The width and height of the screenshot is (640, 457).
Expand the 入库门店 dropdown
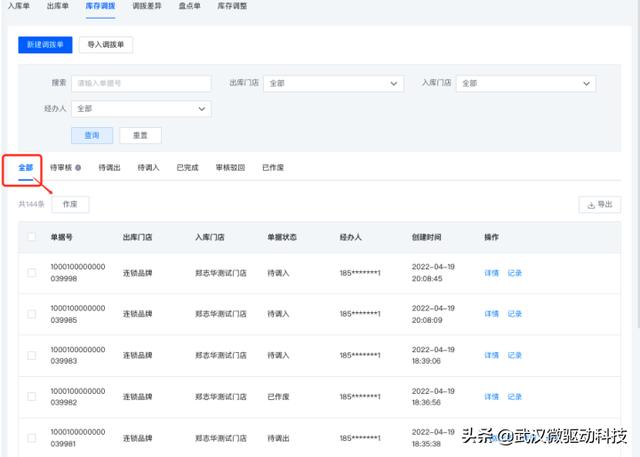526,84
